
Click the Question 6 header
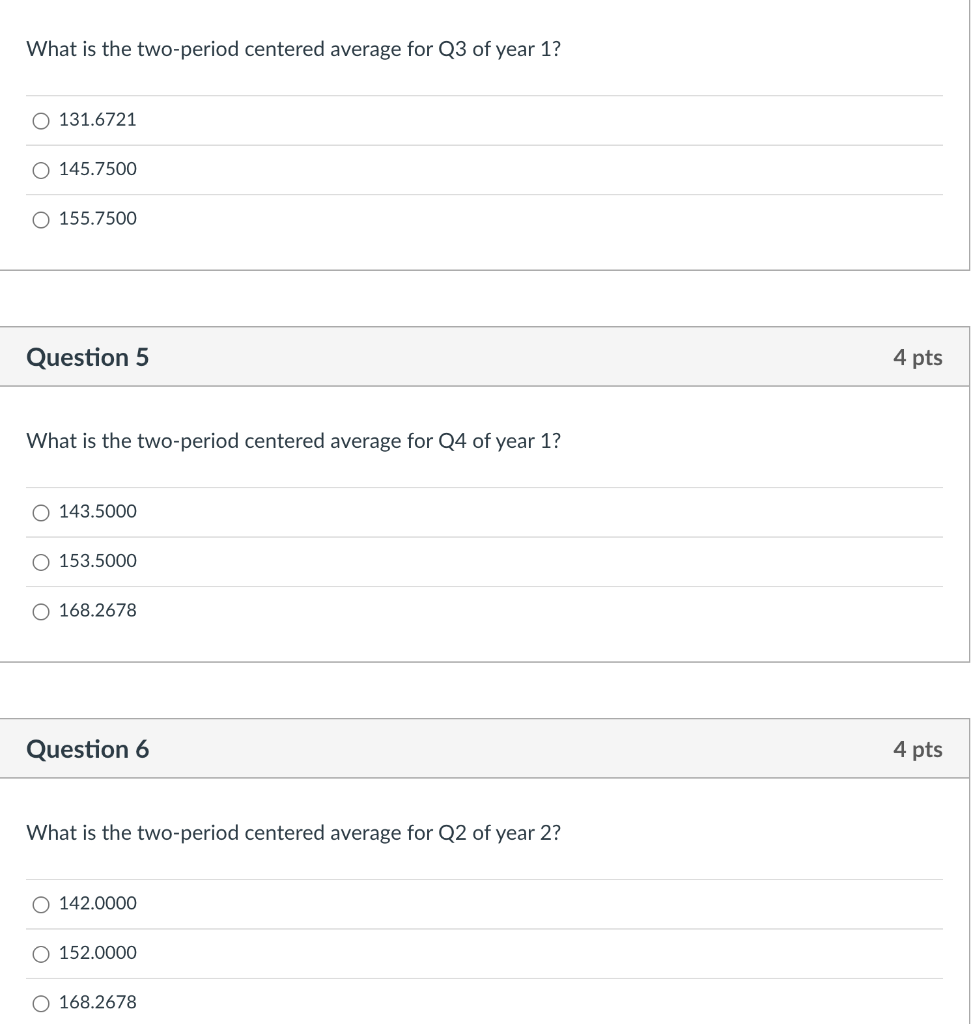pos(88,748)
